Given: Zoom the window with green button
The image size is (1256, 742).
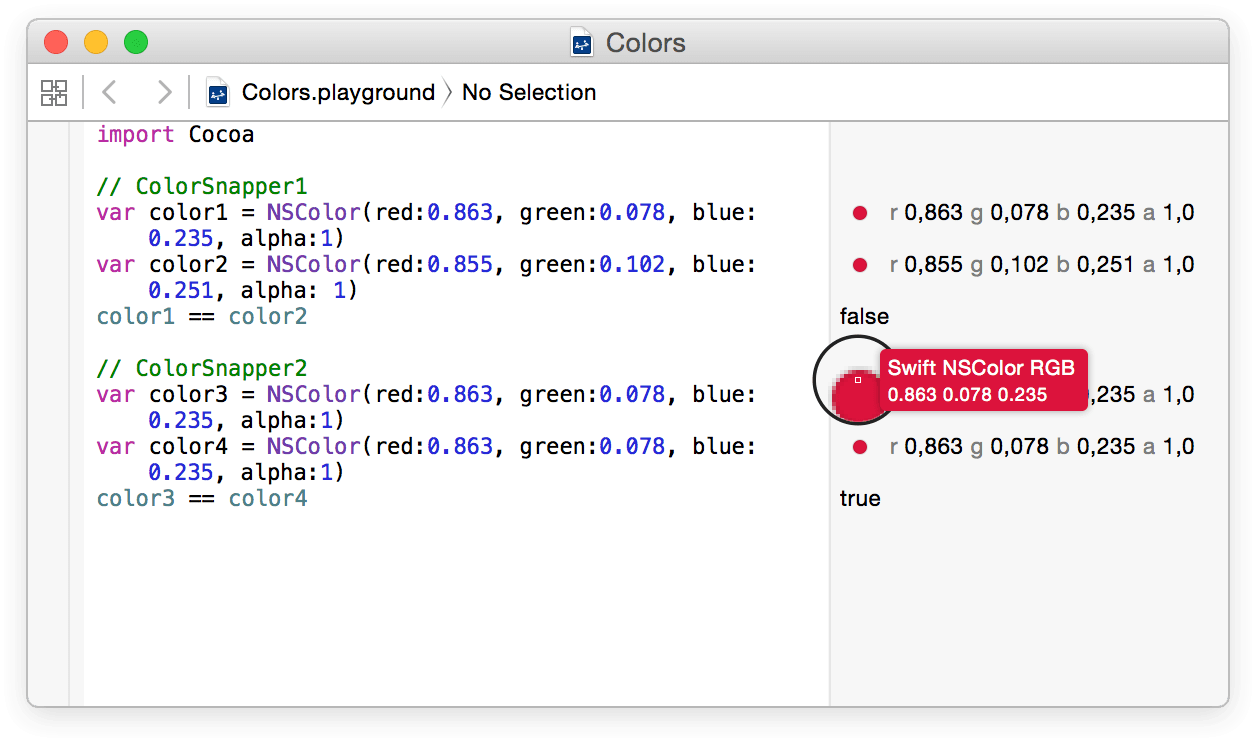Looking at the screenshot, I should point(136,42).
